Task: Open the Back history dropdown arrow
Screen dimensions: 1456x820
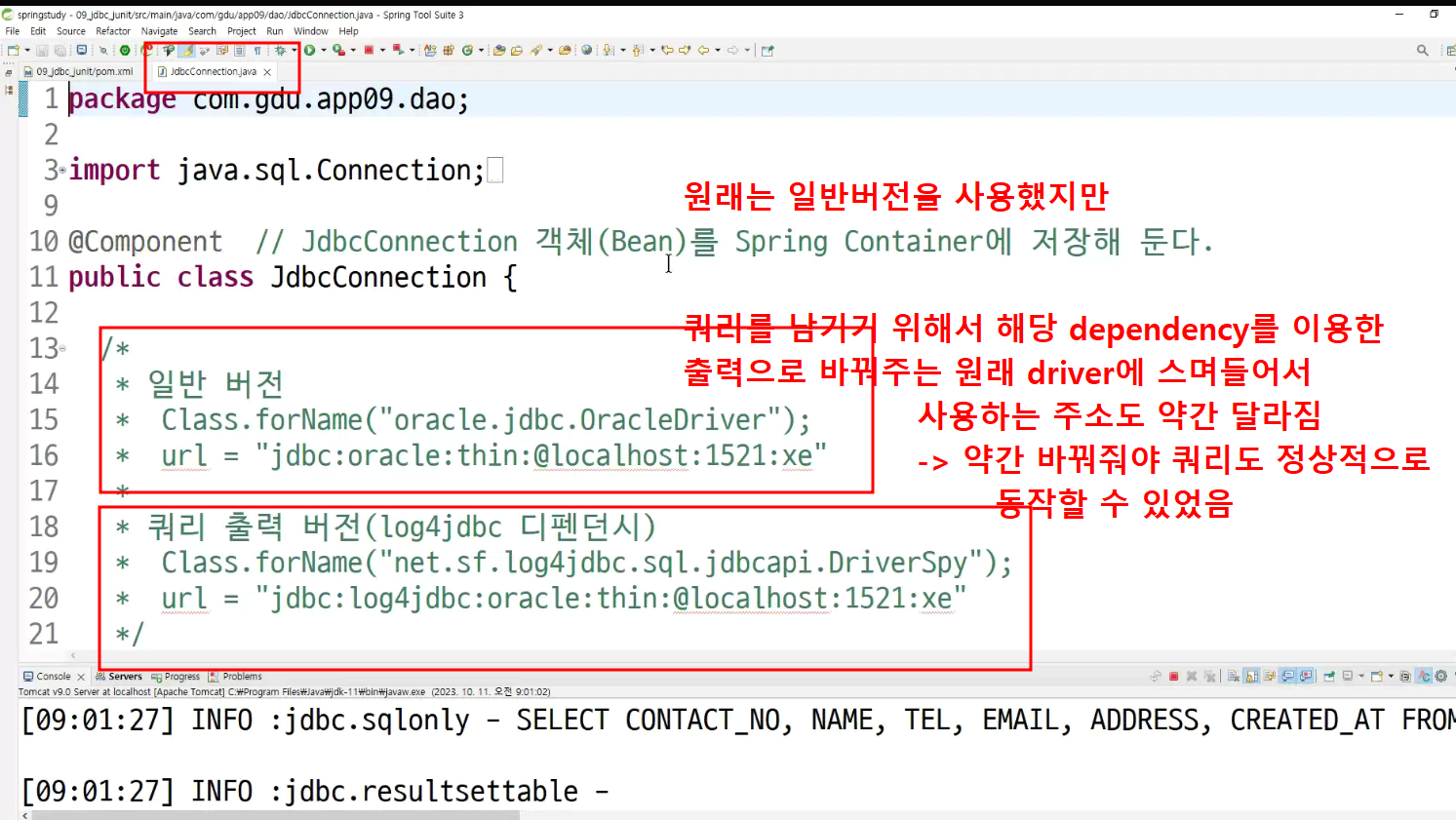Action: click(x=718, y=51)
